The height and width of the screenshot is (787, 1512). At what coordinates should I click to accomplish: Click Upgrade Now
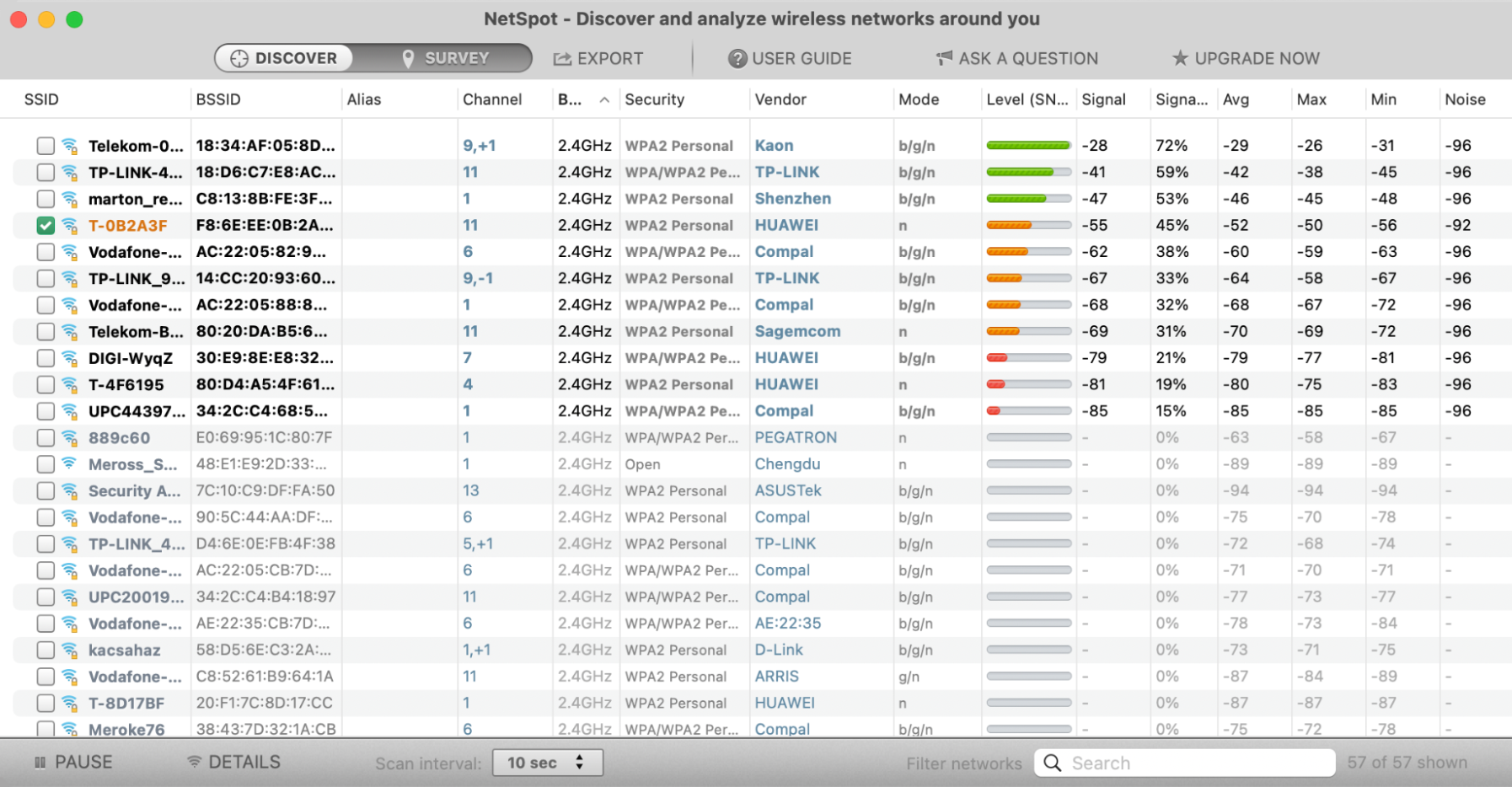(1246, 58)
